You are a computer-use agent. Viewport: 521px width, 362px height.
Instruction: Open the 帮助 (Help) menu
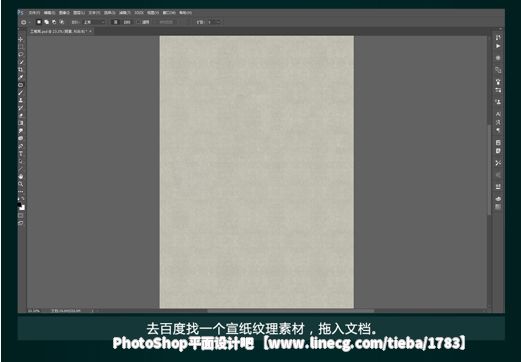click(x=185, y=13)
